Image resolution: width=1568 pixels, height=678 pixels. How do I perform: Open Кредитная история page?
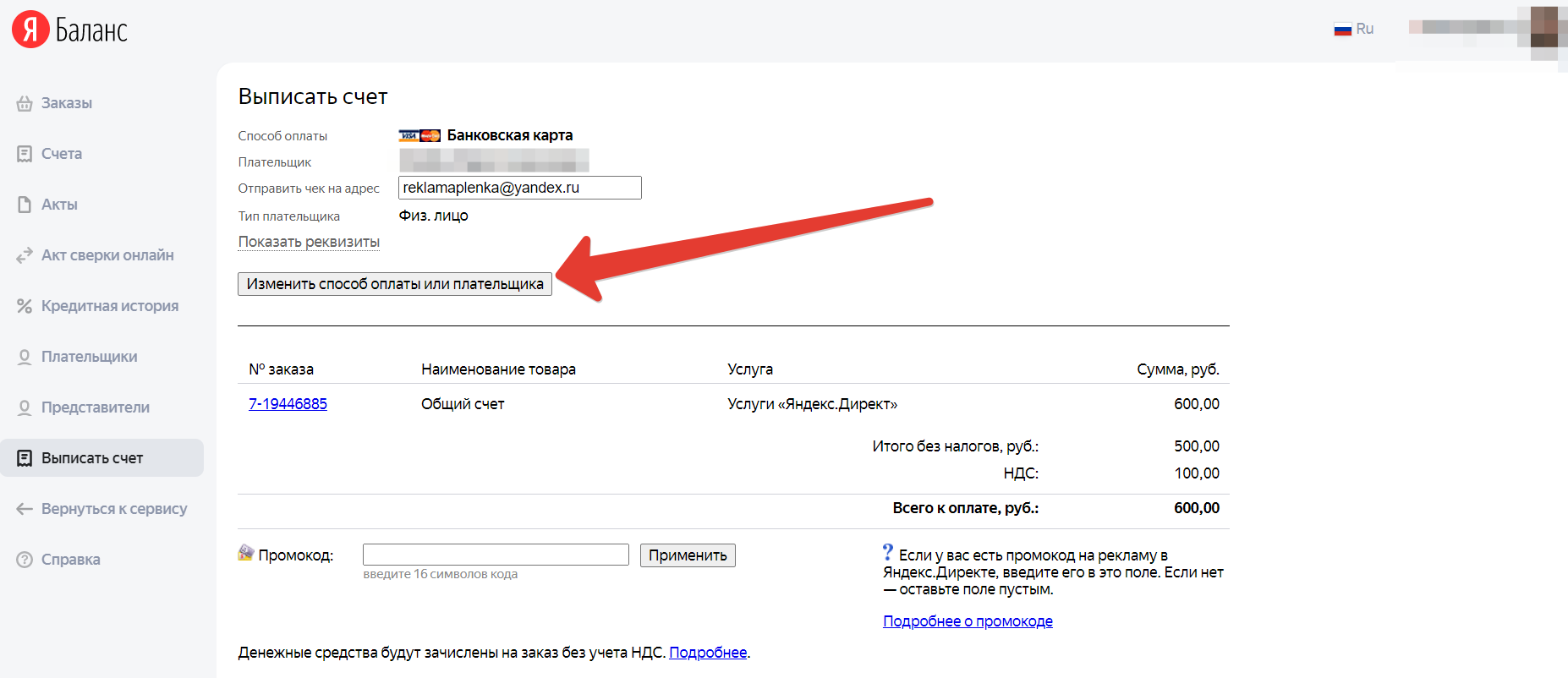pos(110,306)
